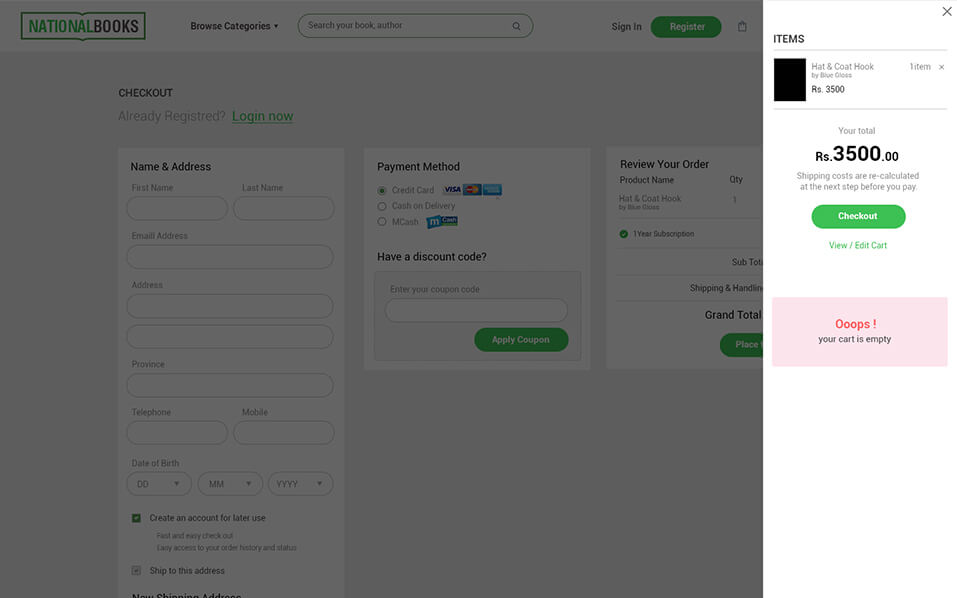The height and width of the screenshot is (598, 957).
Task: Click the Sign In menu item
Action: [x=626, y=27]
